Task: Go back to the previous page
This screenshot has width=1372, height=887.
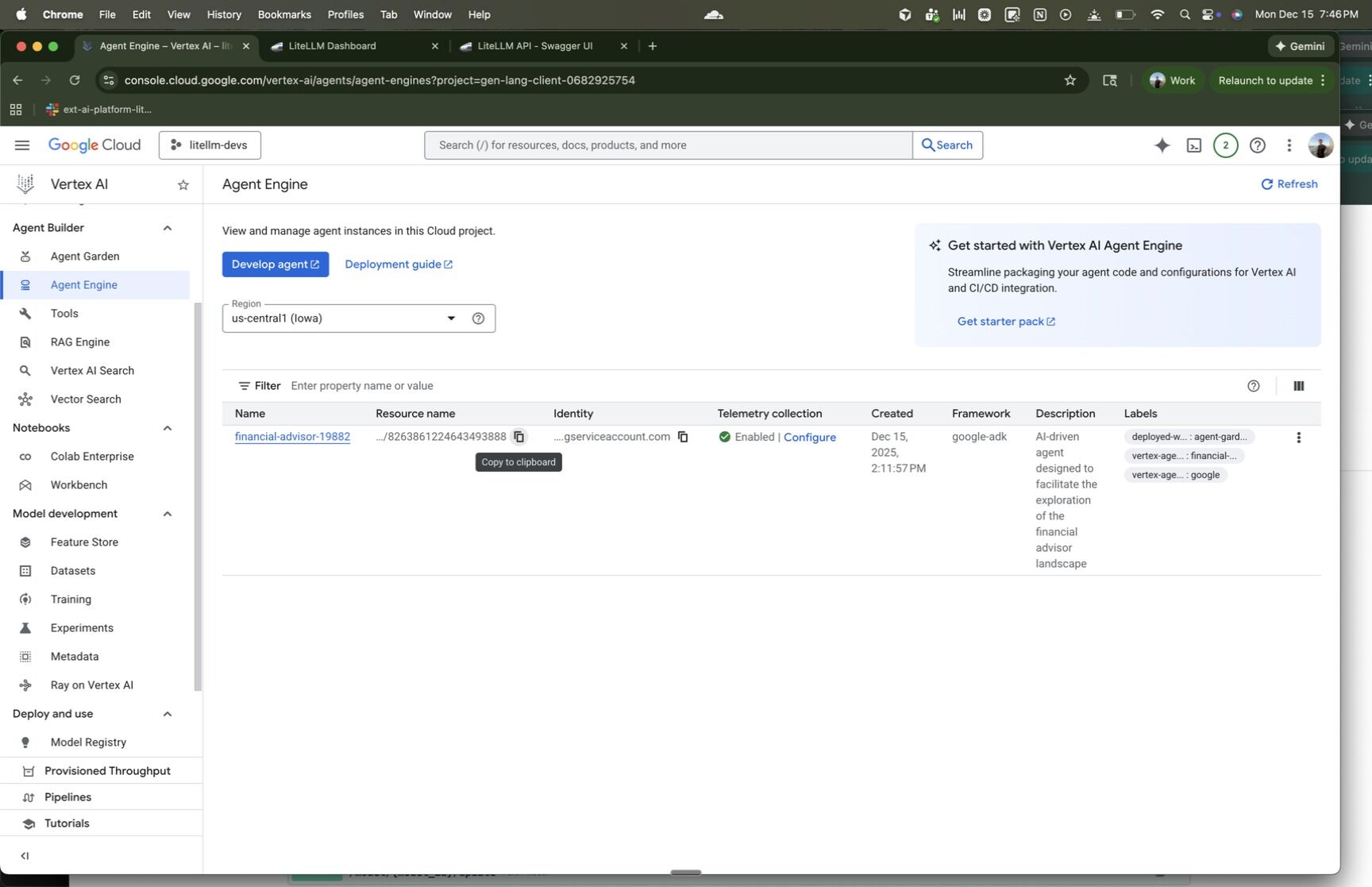Action: [x=17, y=80]
